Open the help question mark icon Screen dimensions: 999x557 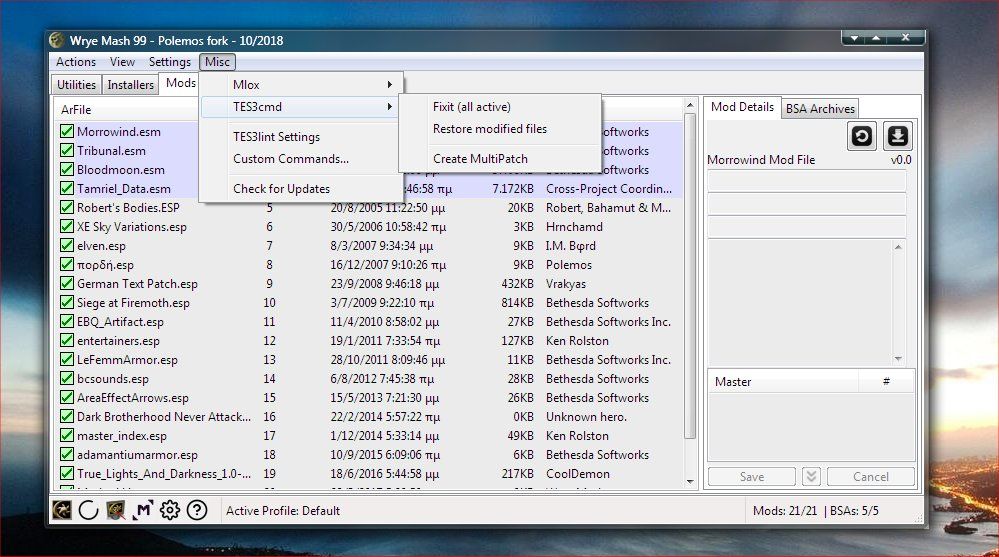(x=197, y=510)
